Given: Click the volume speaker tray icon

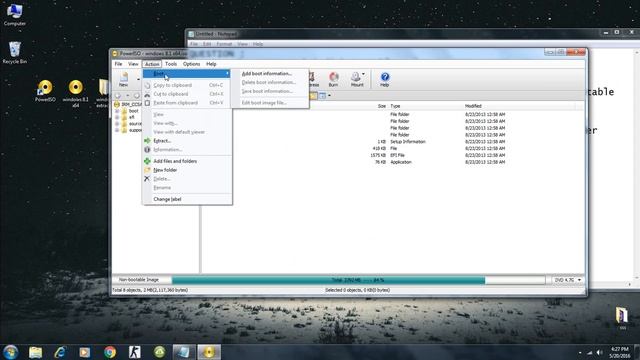Looking at the screenshot, I should 599,352.
